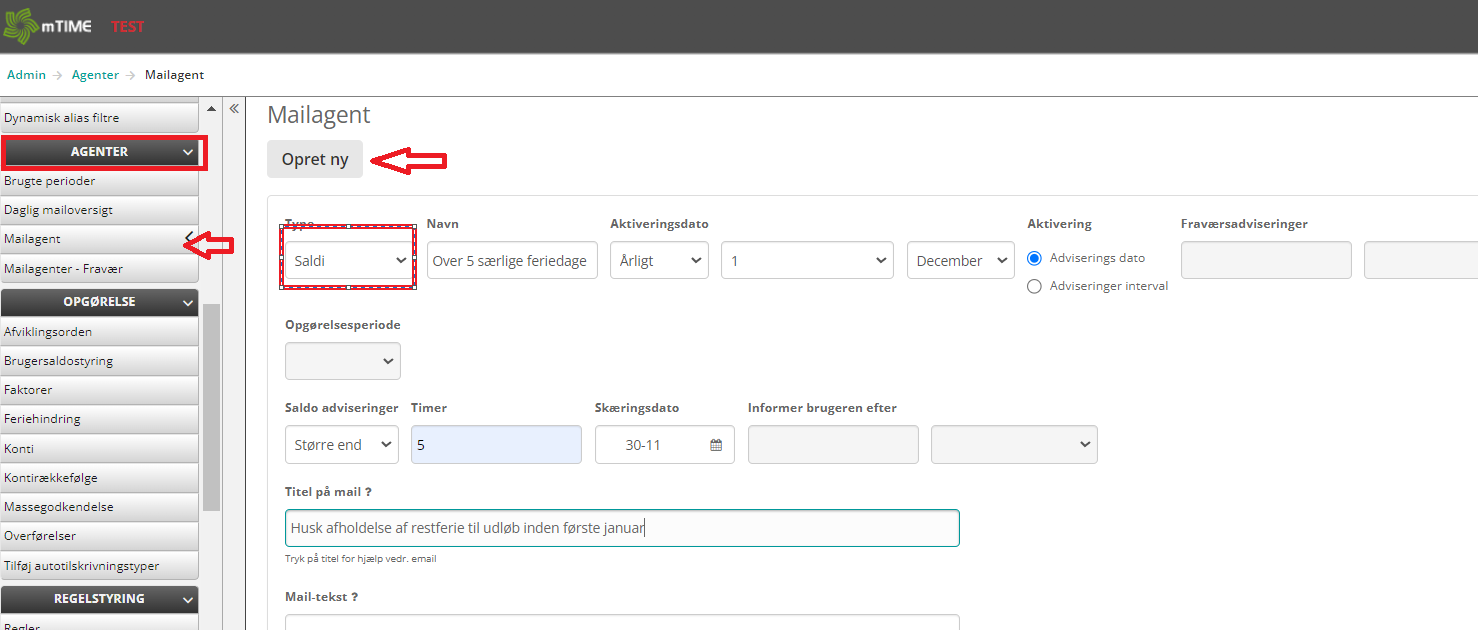The height and width of the screenshot is (630, 1478).
Task: Click the Agenter breadcrumb link
Action: (95, 75)
